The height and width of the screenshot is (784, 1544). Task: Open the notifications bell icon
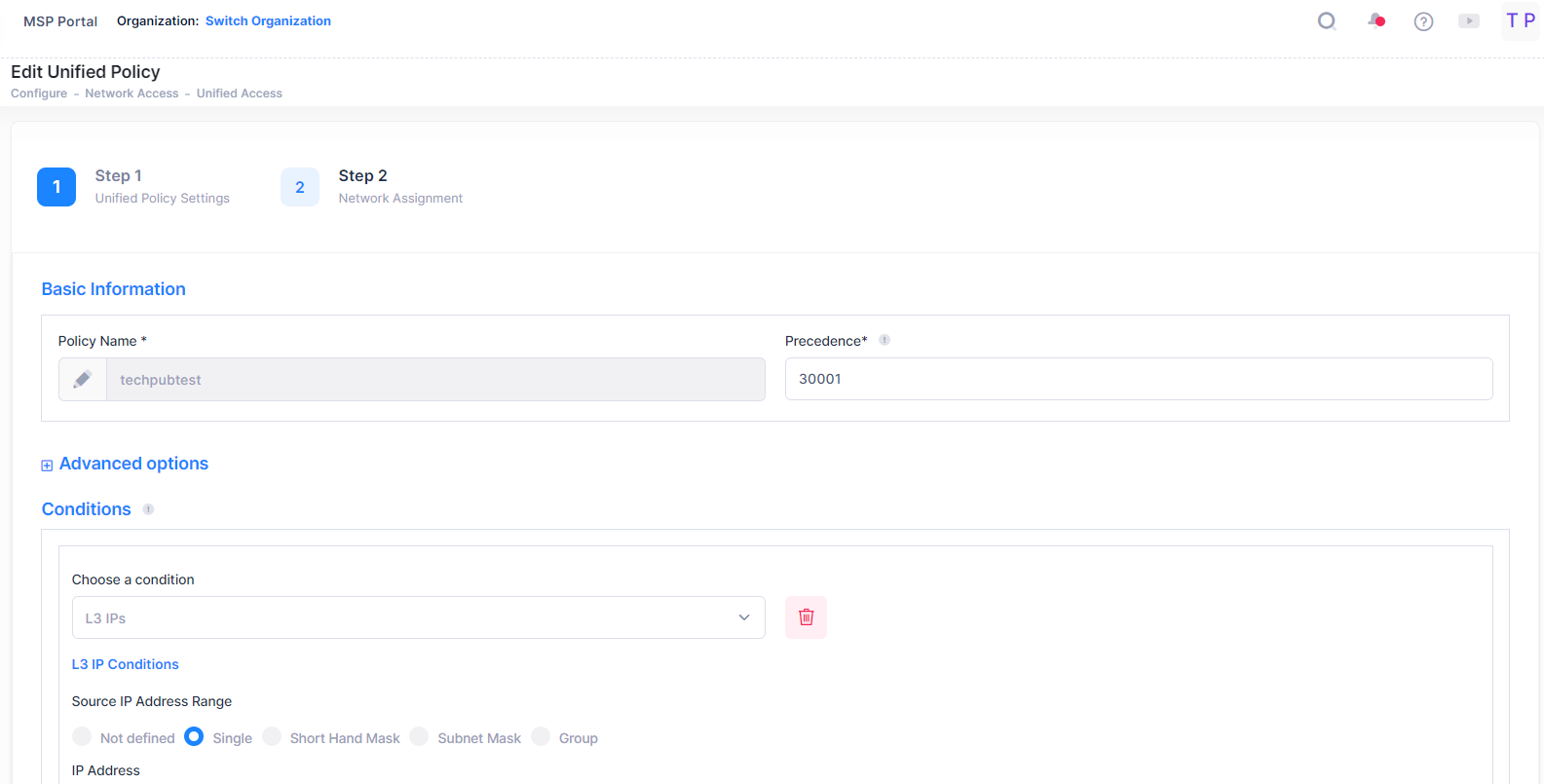(x=1375, y=21)
